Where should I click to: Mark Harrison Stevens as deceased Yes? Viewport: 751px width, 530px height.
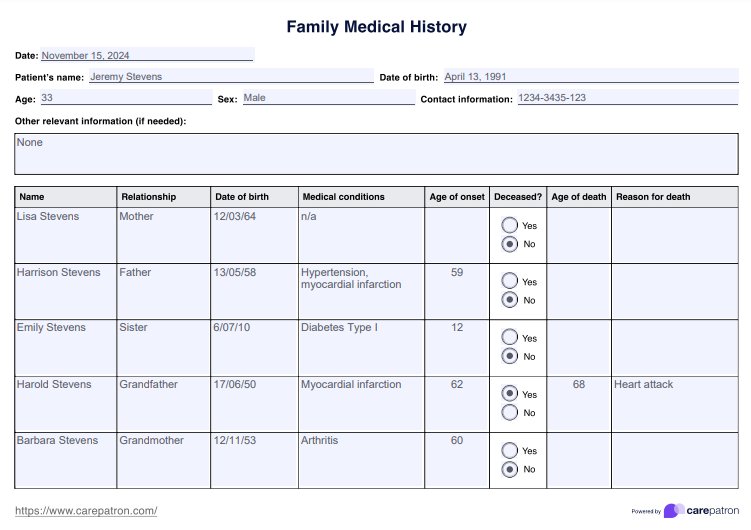point(510,281)
